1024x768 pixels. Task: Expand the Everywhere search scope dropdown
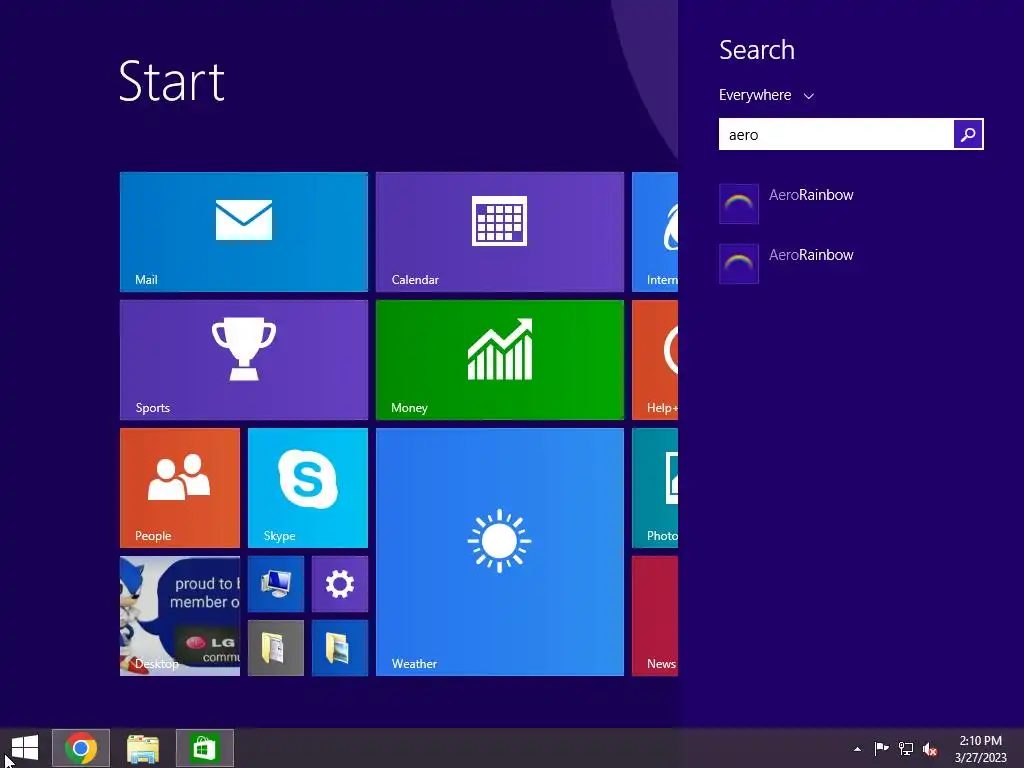(766, 95)
